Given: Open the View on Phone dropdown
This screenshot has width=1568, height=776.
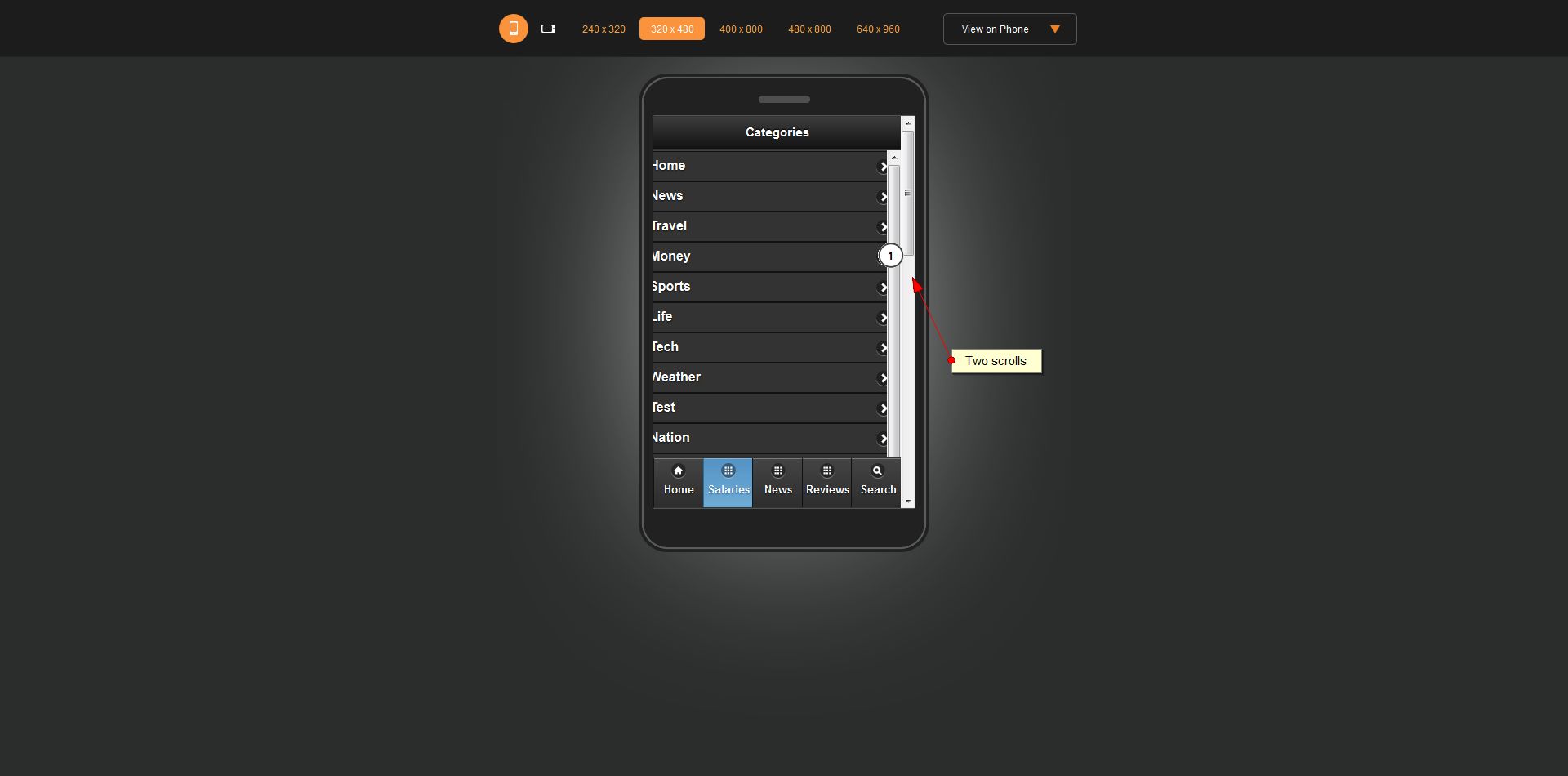Looking at the screenshot, I should 1010,29.
